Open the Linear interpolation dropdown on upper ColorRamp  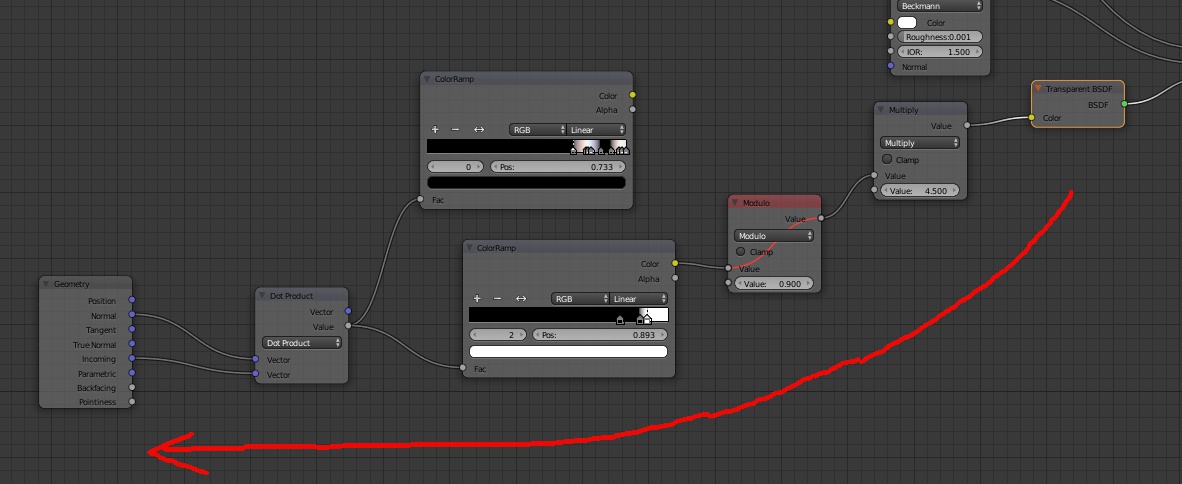pyautogui.click(x=597, y=130)
